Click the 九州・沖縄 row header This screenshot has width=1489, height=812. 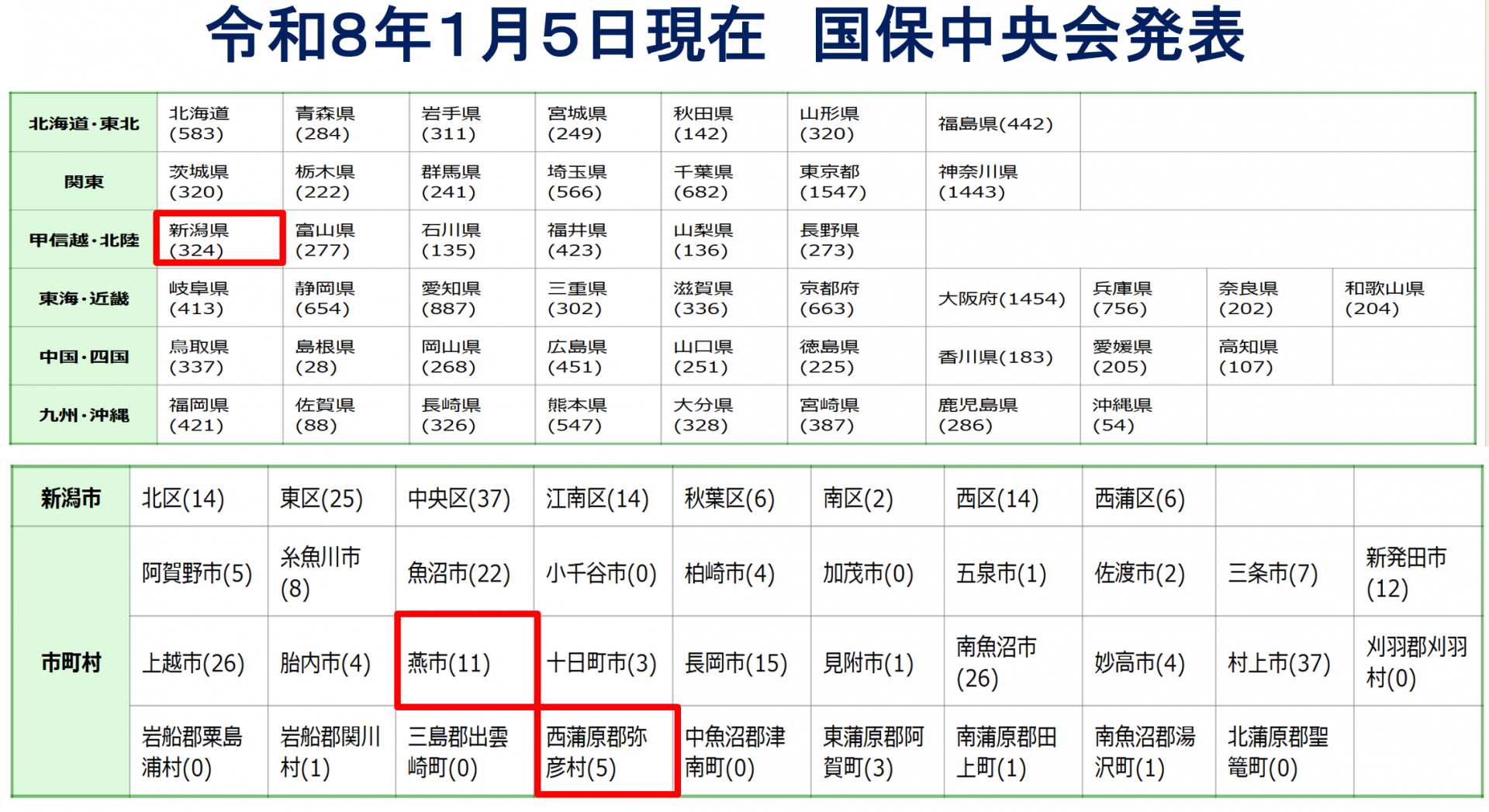(x=84, y=415)
